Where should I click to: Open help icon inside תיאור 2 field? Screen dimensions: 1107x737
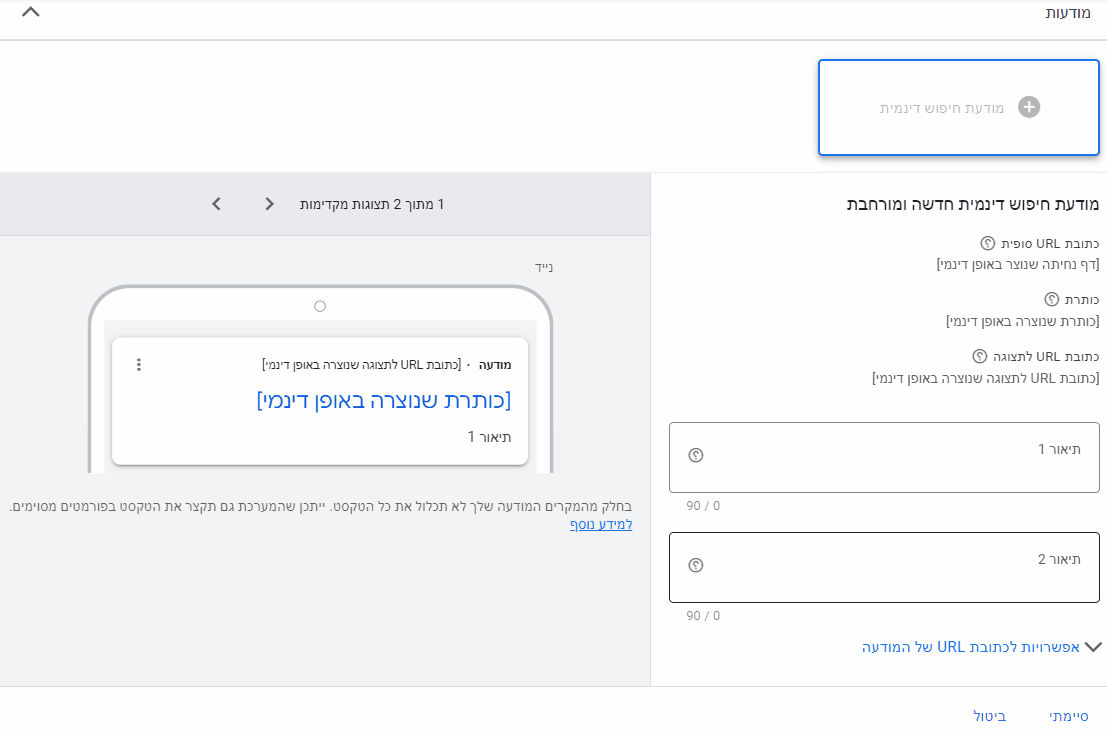[x=696, y=565]
